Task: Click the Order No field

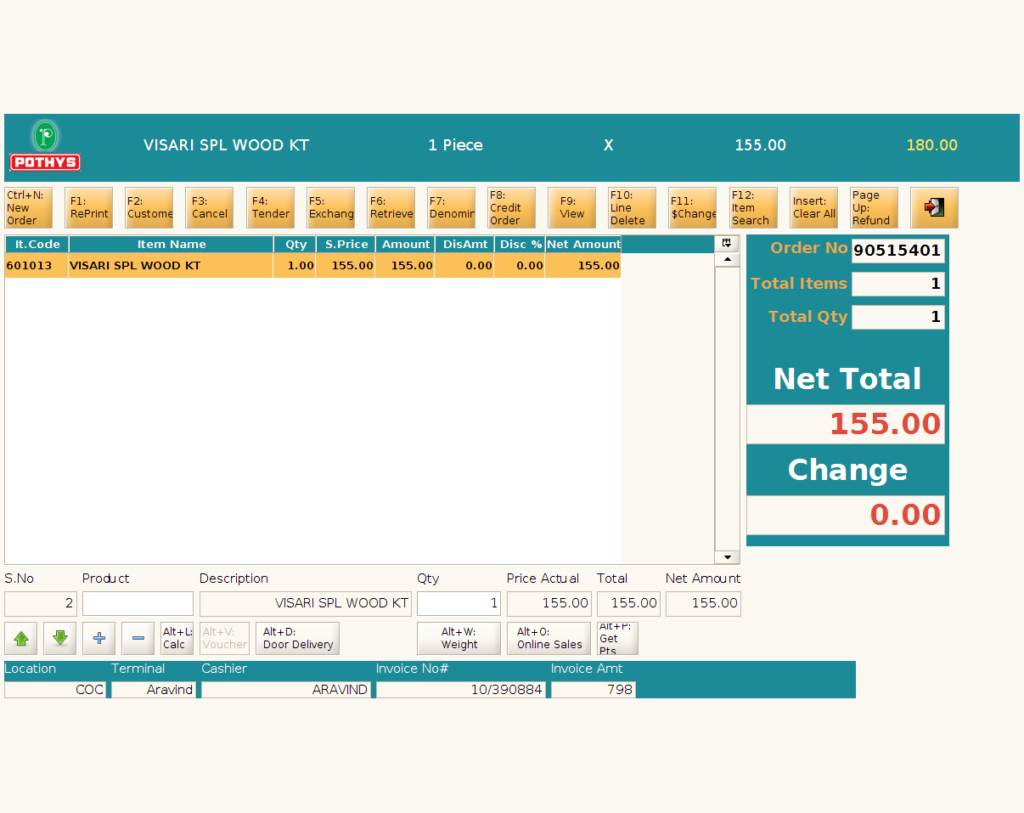Action: (898, 251)
